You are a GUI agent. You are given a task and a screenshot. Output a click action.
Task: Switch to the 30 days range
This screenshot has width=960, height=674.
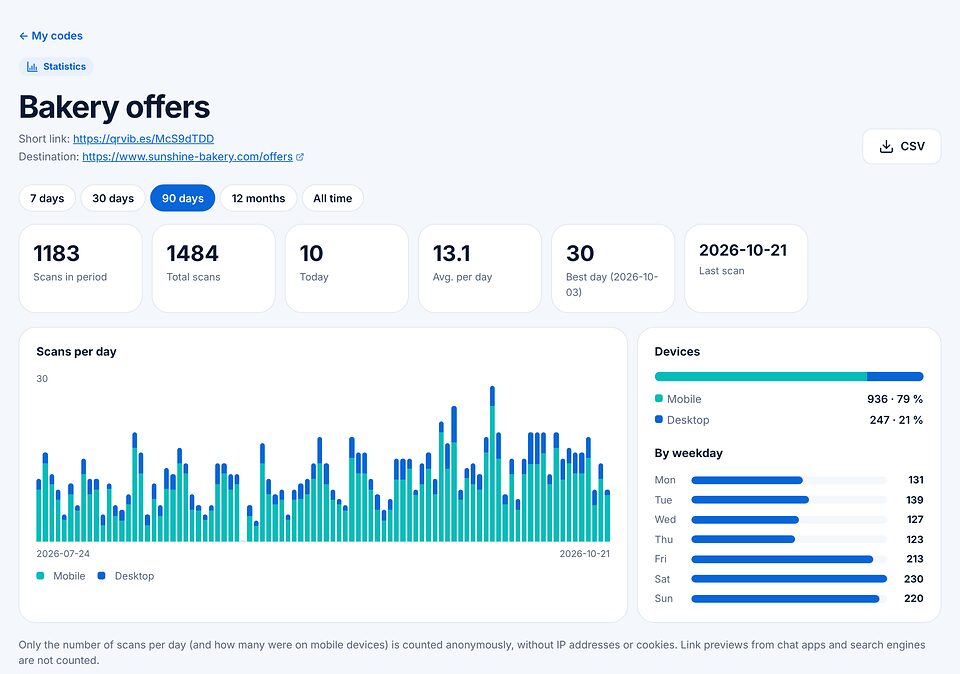pyautogui.click(x=113, y=198)
